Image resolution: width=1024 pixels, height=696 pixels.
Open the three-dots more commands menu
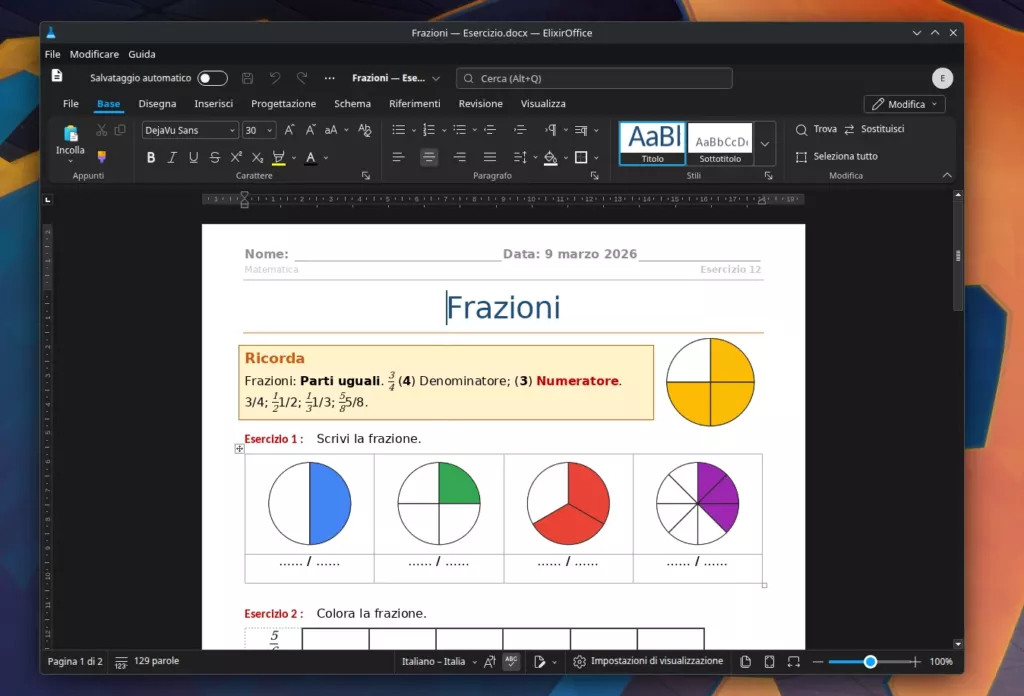coord(330,78)
